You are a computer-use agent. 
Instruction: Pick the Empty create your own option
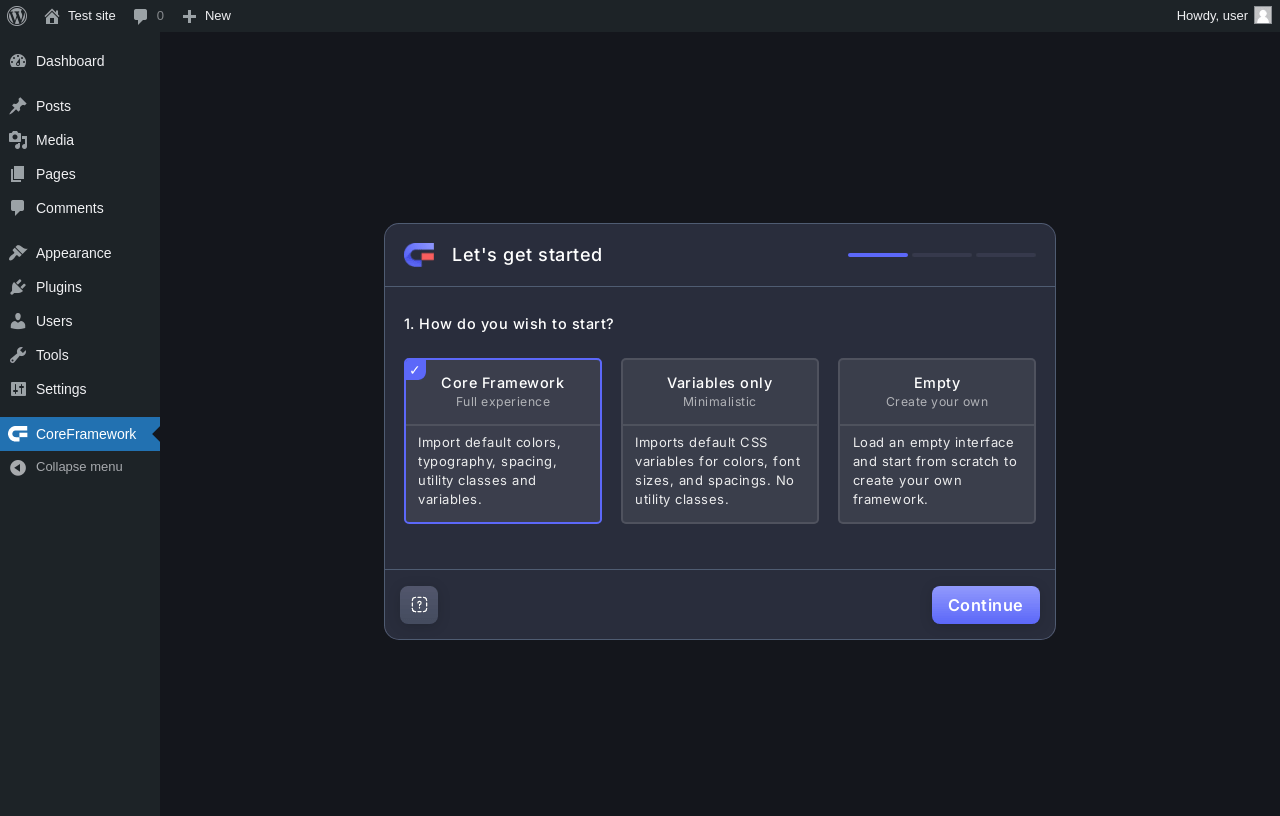coord(937,440)
